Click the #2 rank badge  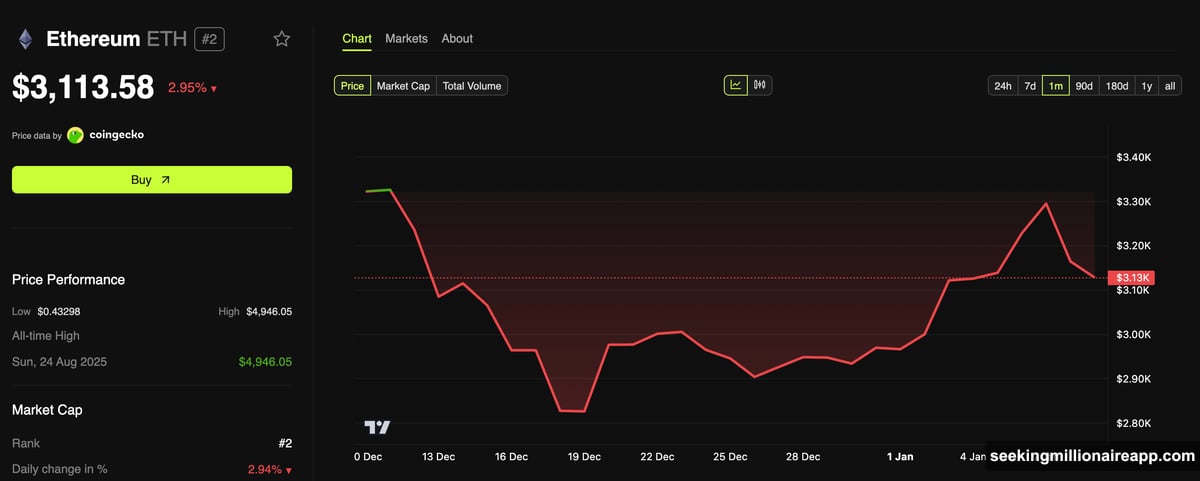209,39
